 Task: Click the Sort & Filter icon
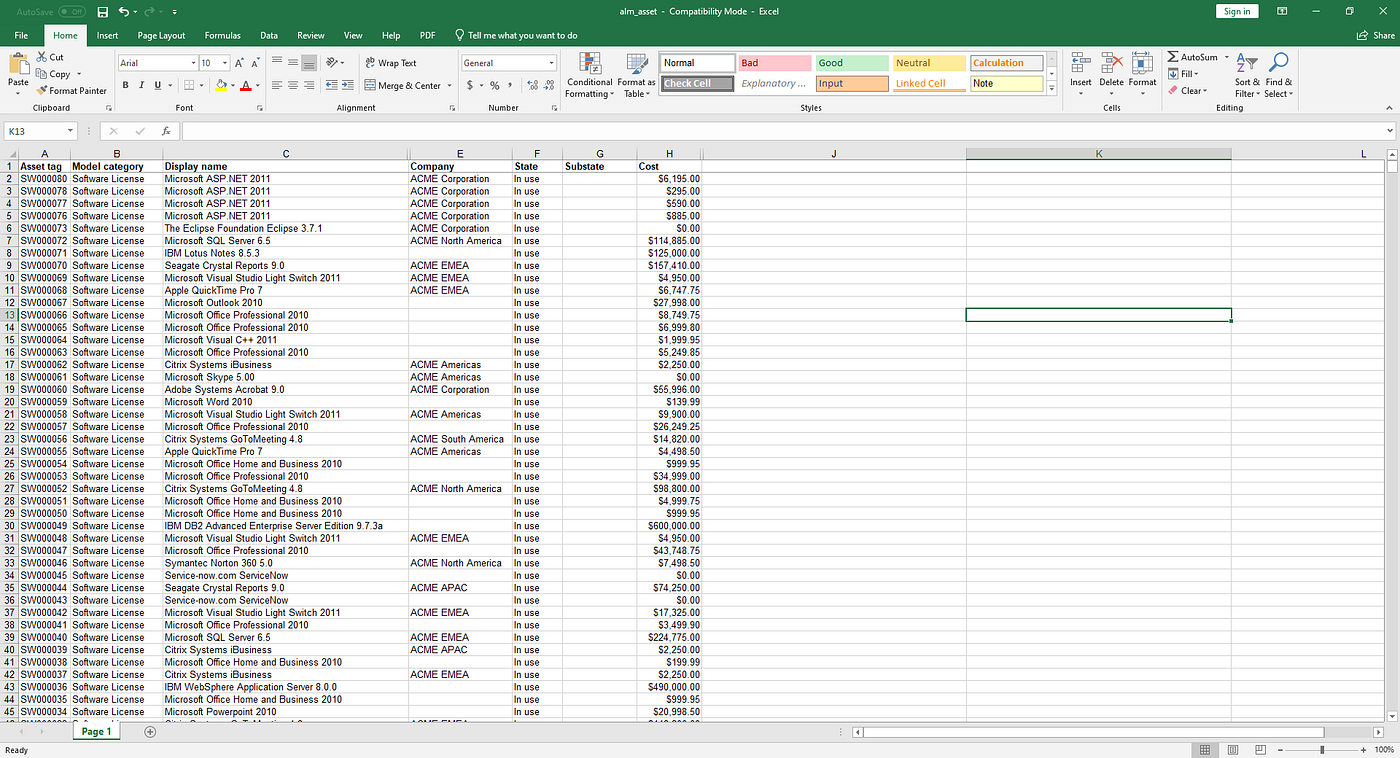tap(1246, 74)
